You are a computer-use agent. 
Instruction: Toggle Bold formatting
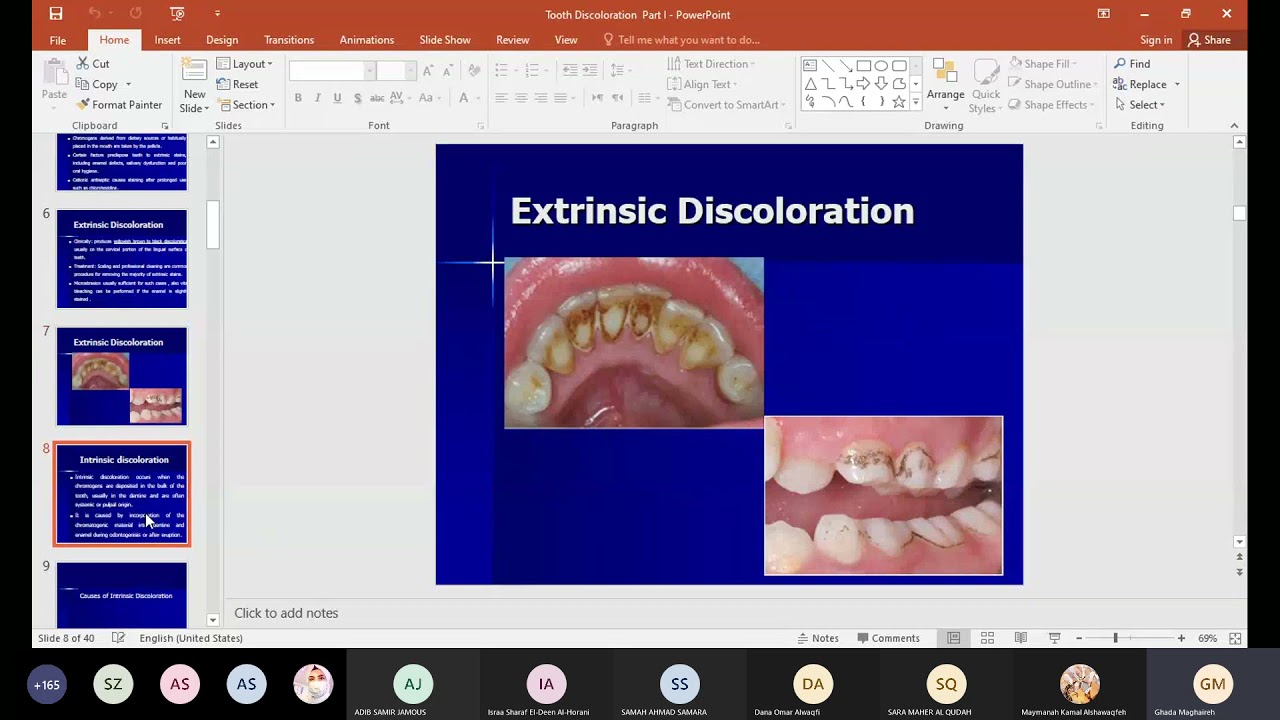298,98
